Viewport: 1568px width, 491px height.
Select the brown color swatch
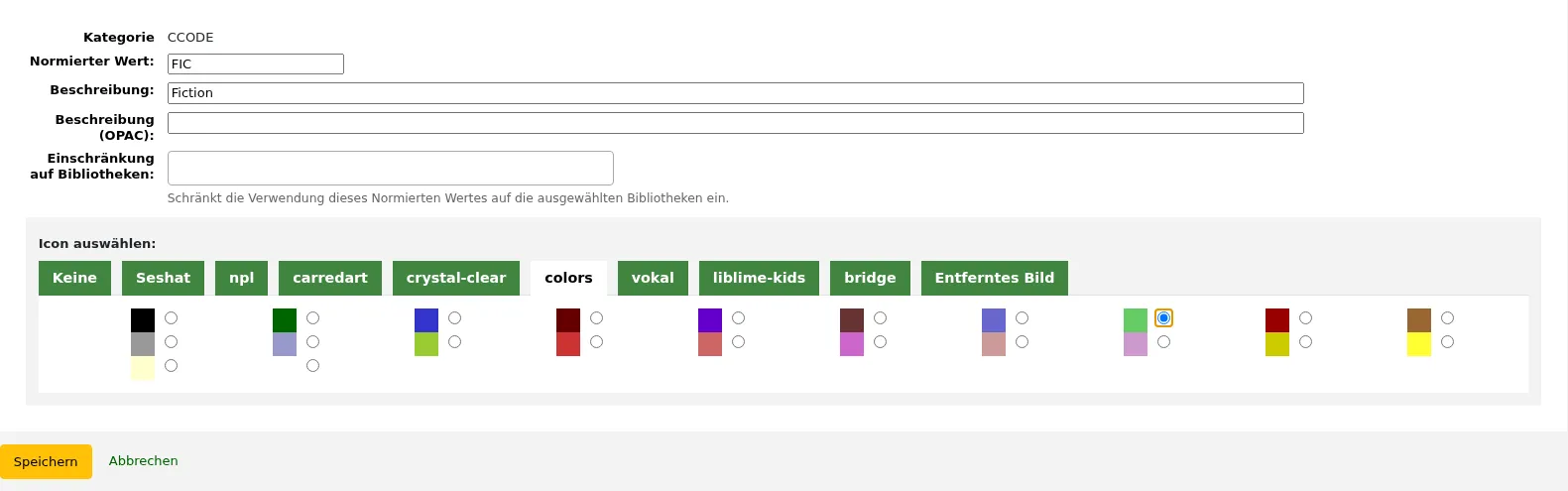[1419, 320]
